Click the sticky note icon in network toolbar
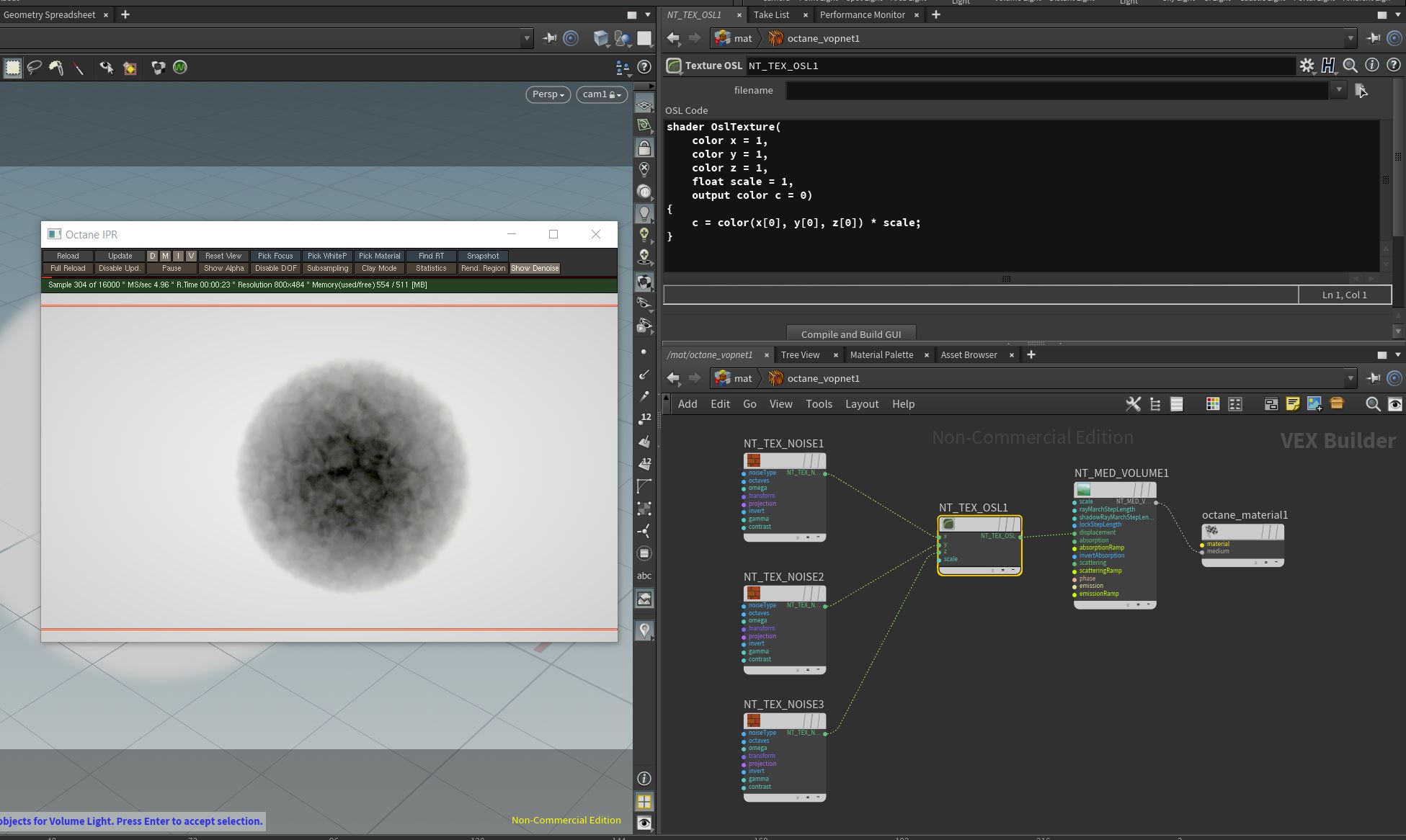Image resolution: width=1406 pixels, height=840 pixels. 1292,404
